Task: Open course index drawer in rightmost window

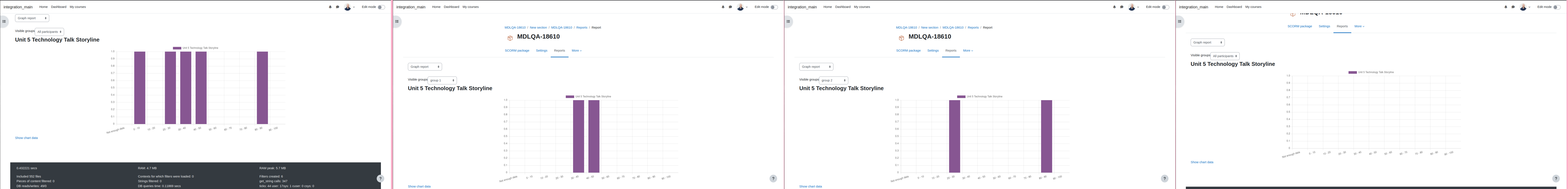Action: pos(1179,21)
